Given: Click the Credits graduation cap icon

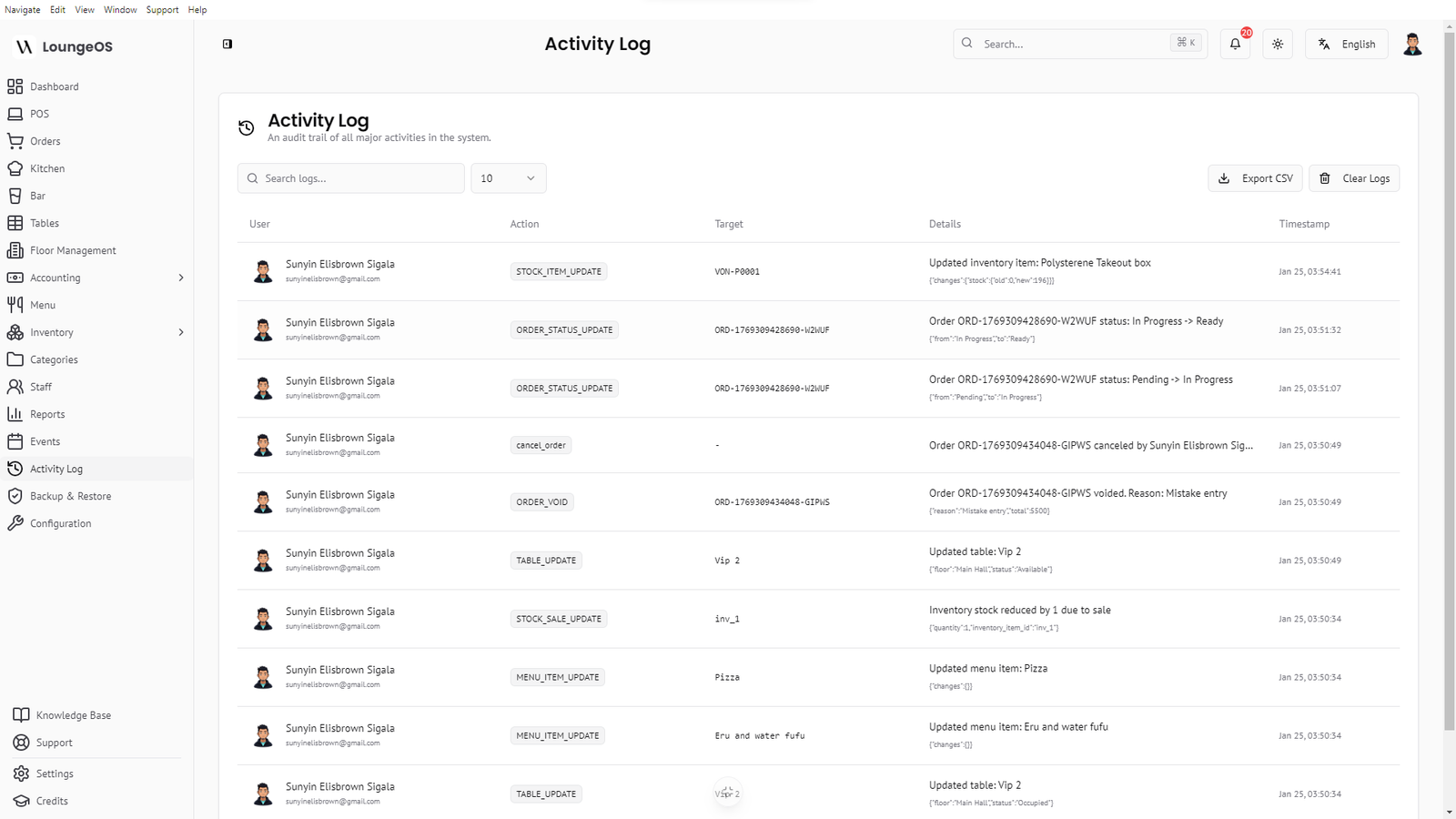Looking at the screenshot, I should [21, 801].
